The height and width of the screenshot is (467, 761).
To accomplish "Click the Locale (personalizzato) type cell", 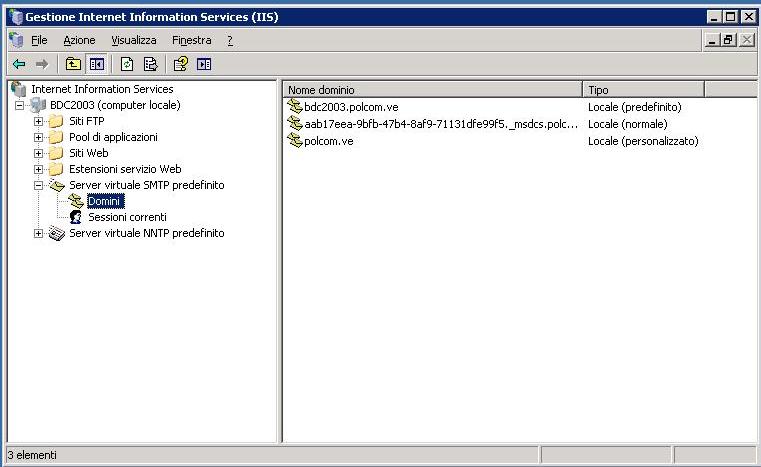I will click(643, 141).
